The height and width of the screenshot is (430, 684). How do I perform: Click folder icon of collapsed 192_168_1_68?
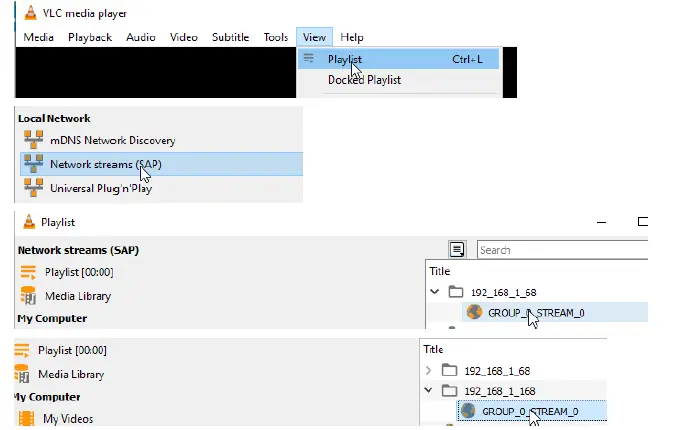coord(449,370)
